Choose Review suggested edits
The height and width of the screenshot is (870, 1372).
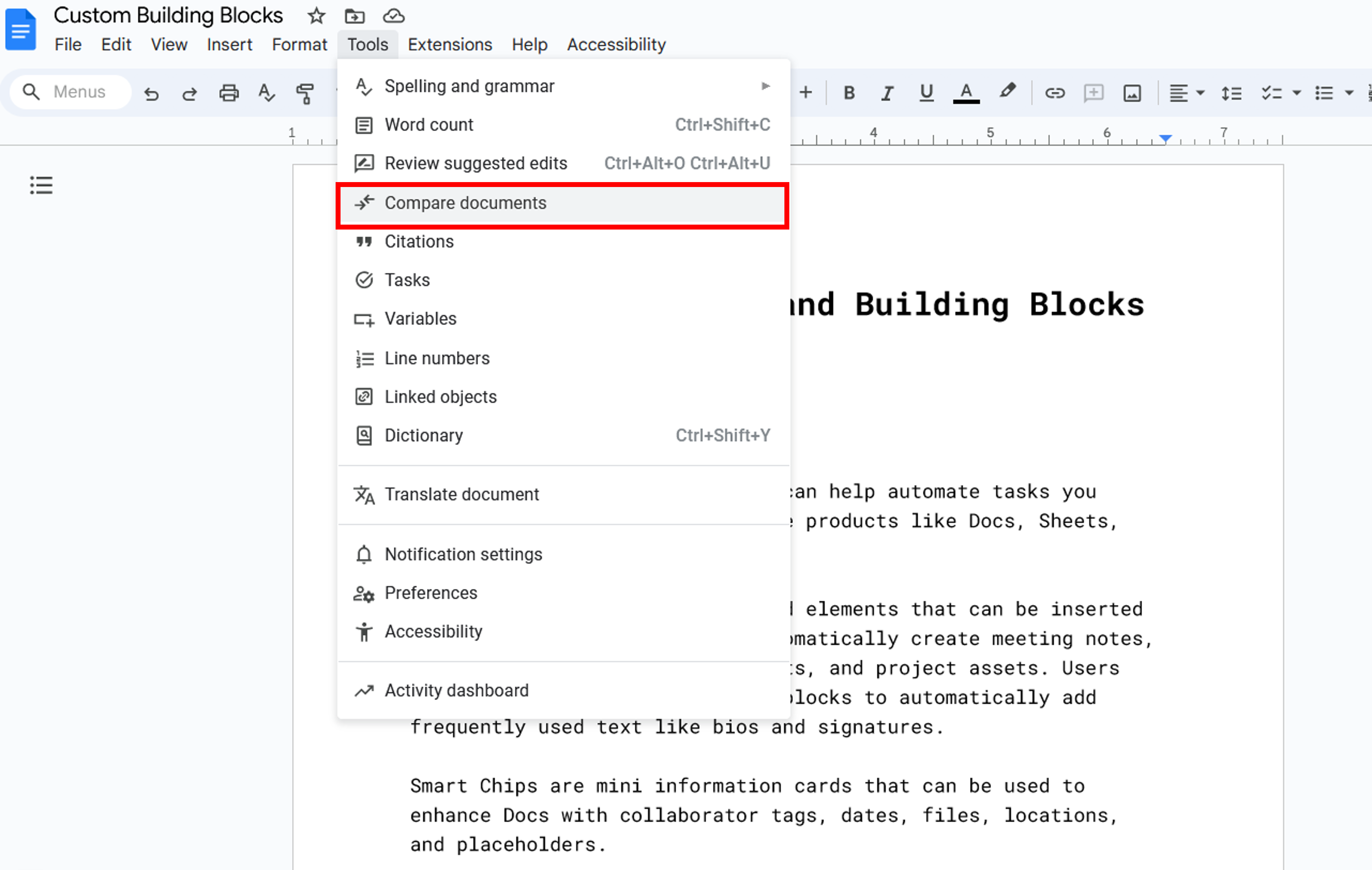563,163
